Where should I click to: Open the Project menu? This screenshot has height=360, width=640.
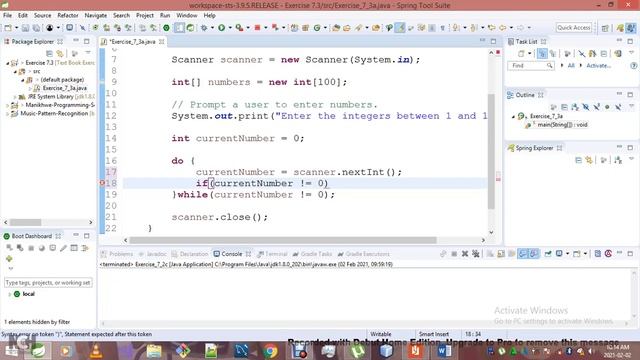click(x=144, y=15)
